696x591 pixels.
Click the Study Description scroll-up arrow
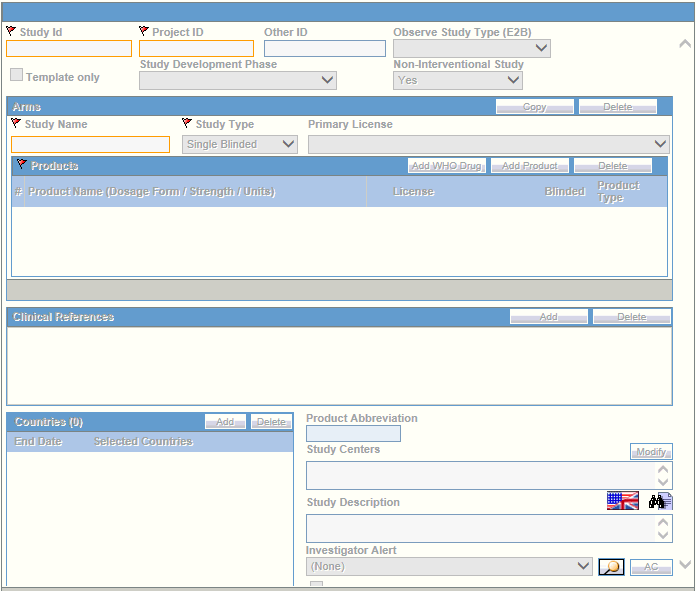pos(663,522)
